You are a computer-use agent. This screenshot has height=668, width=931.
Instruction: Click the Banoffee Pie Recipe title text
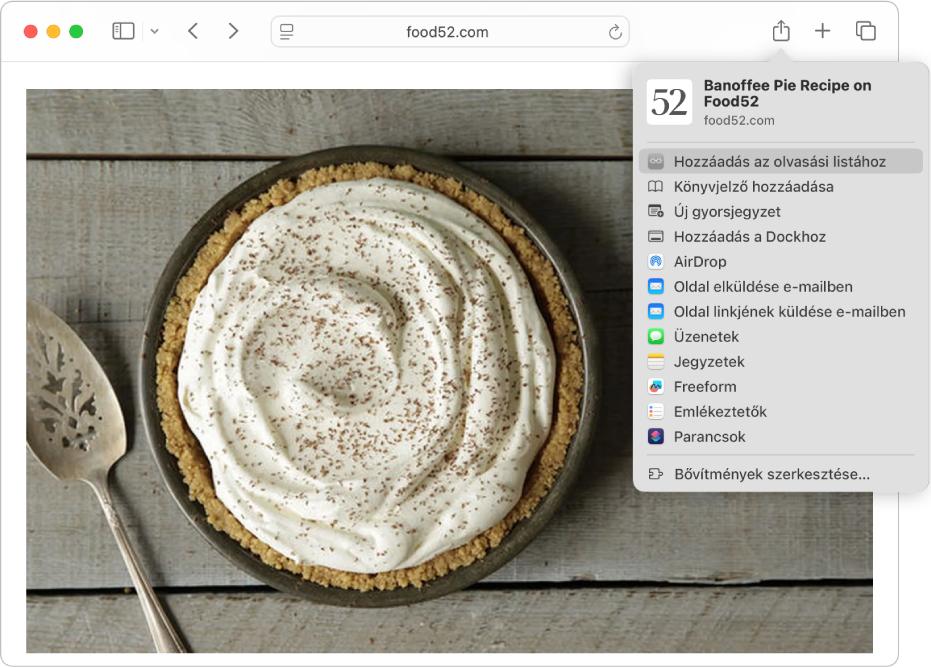(787, 93)
